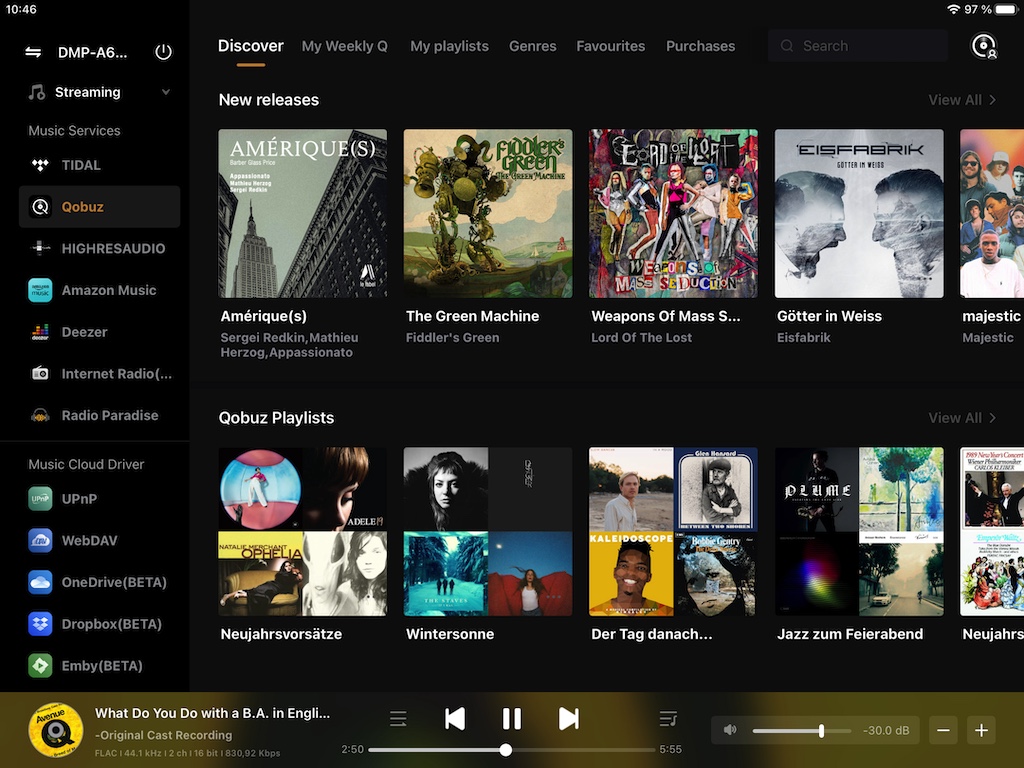The height and width of the screenshot is (768, 1024).
Task: Open the playlist music-note icon in player bar
Action: click(668, 719)
